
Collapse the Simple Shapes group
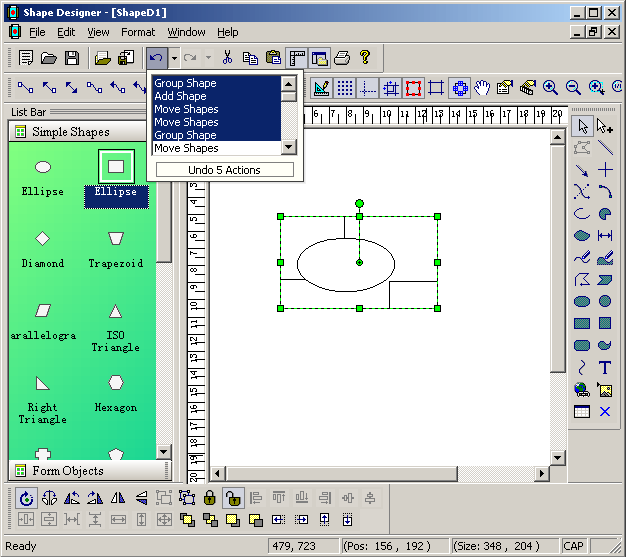[x=78, y=131]
